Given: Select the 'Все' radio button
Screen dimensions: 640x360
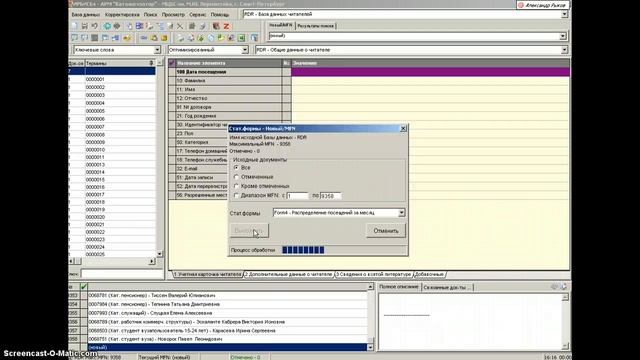Looking at the screenshot, I should [x=236, y=168].
